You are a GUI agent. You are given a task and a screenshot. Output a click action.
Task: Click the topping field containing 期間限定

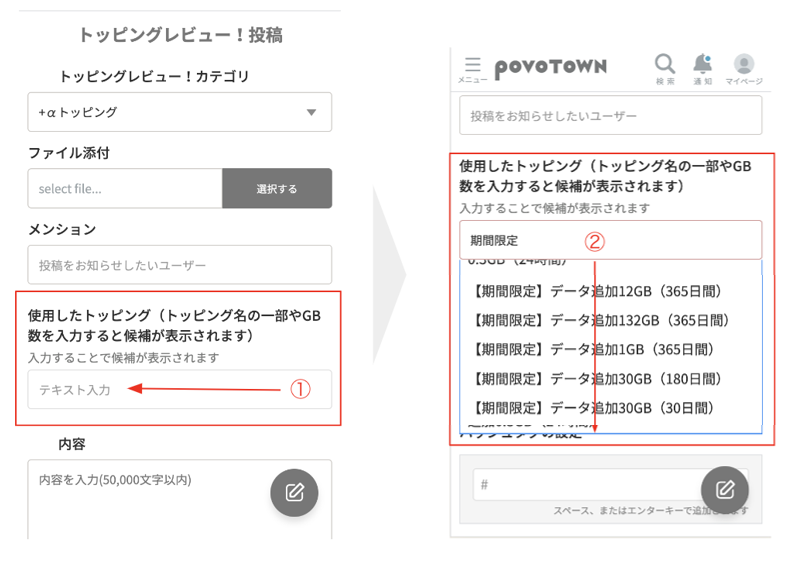pyautogui.click(x=520, y=240)
